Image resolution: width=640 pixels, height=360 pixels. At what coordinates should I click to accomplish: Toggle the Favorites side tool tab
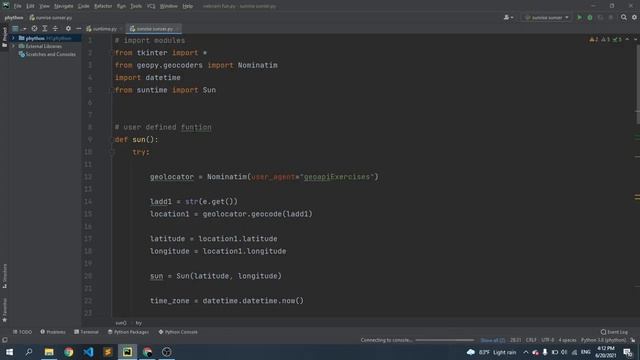[x=4, y=310]
